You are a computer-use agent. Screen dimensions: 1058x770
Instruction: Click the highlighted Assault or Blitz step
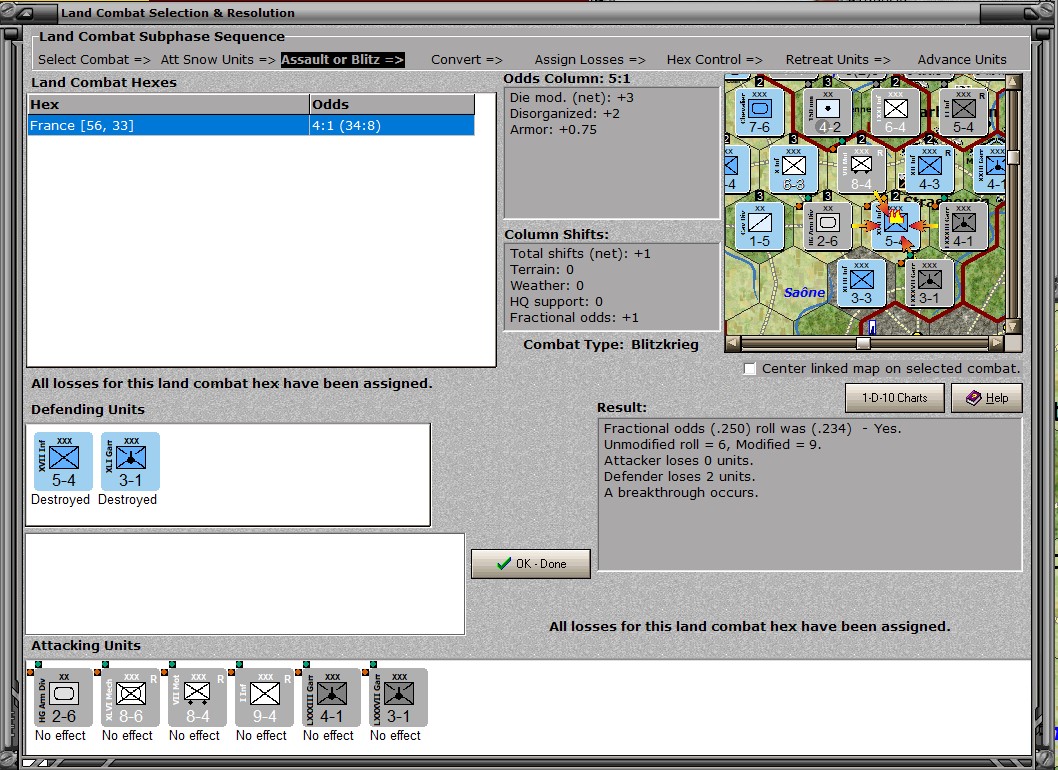click(x=342, y=59)
